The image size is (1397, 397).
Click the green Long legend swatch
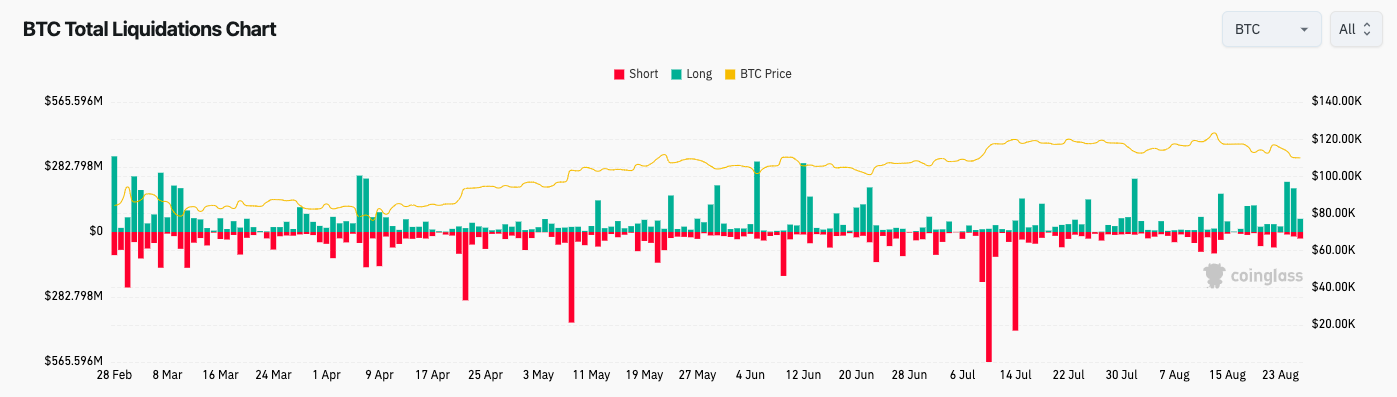(676, 74)
